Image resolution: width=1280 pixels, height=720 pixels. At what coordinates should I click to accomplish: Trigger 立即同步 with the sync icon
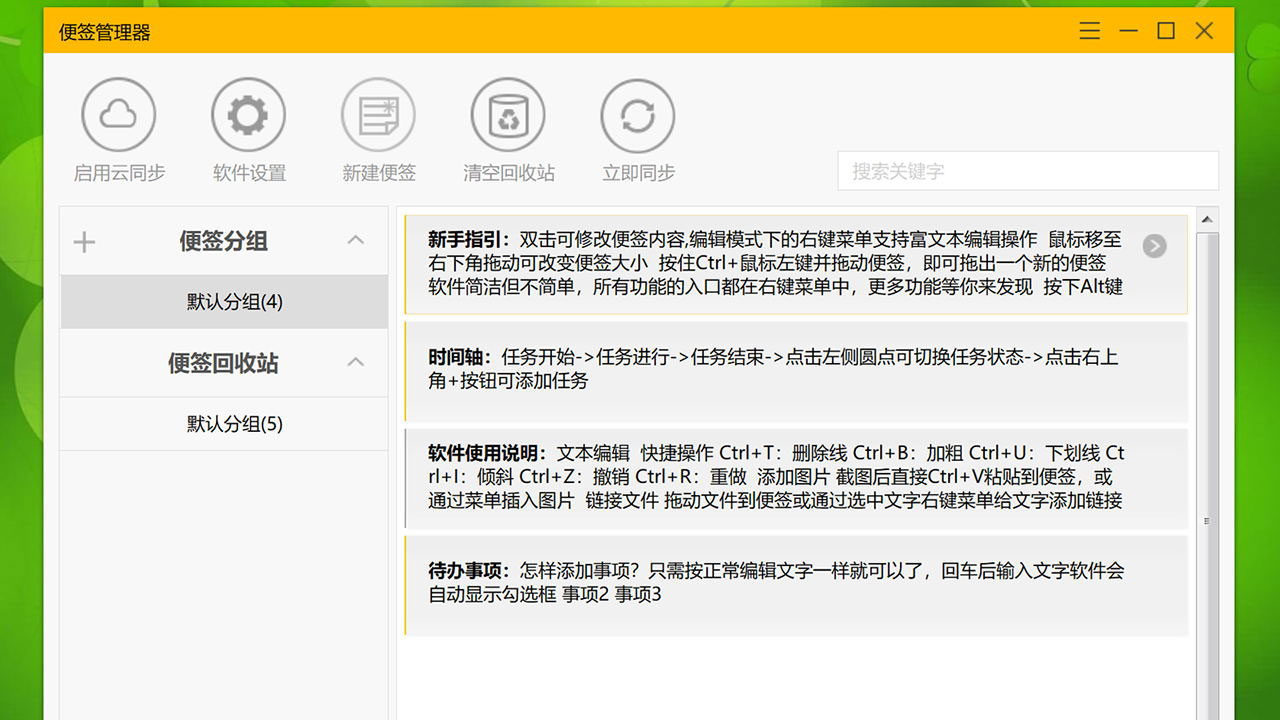pyautogui.click(x=637, y=113)
